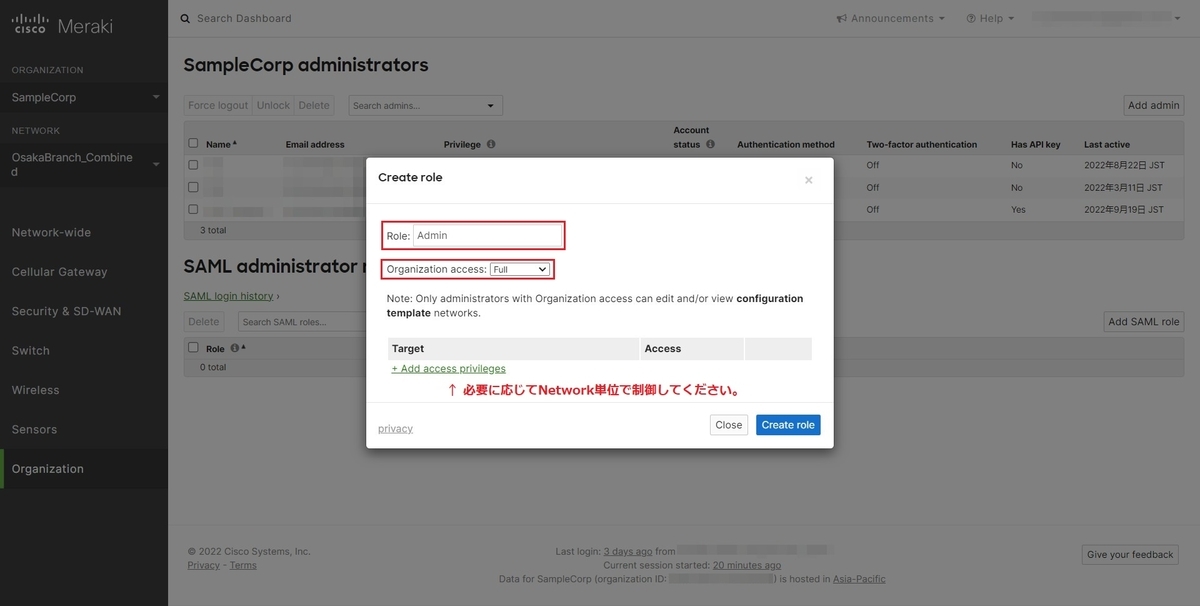Click the Last active column header
The image size is (1200, 606).
1107,144
